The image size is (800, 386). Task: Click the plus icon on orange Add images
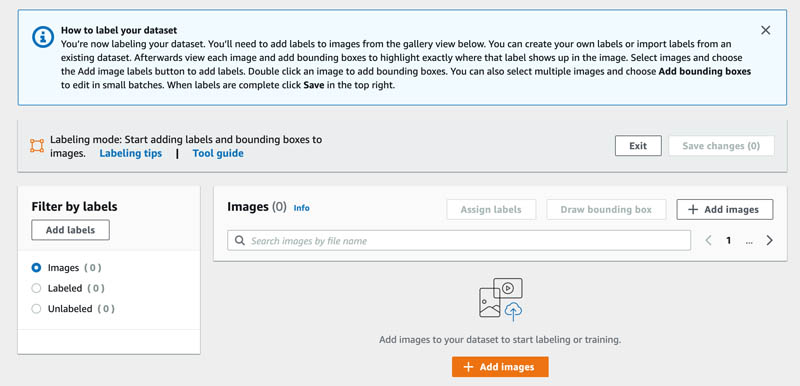(x=468, y=367)
